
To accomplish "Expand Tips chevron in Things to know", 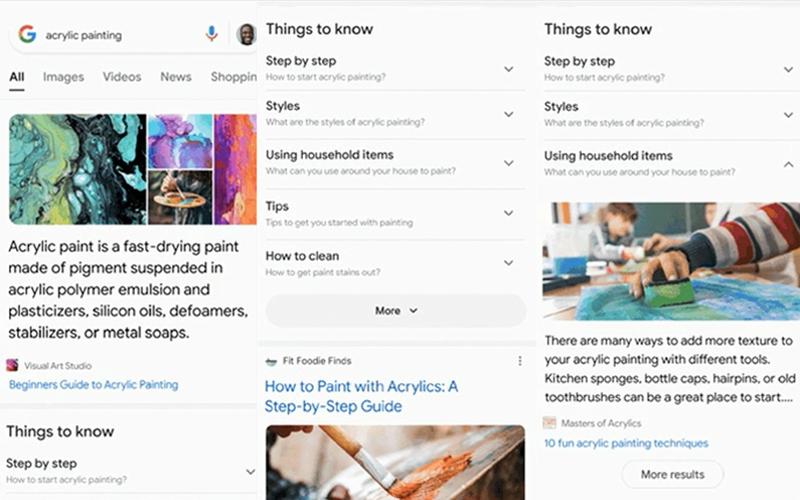I will click(509, 213).
